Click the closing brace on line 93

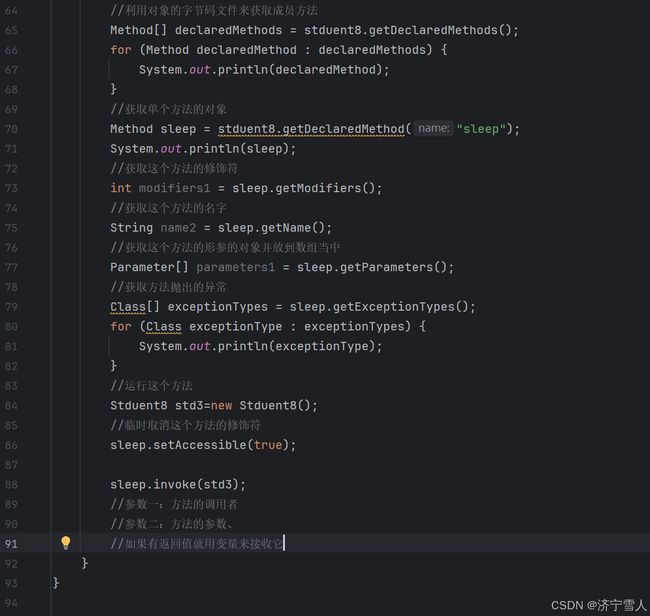click(x=56, y=583)
